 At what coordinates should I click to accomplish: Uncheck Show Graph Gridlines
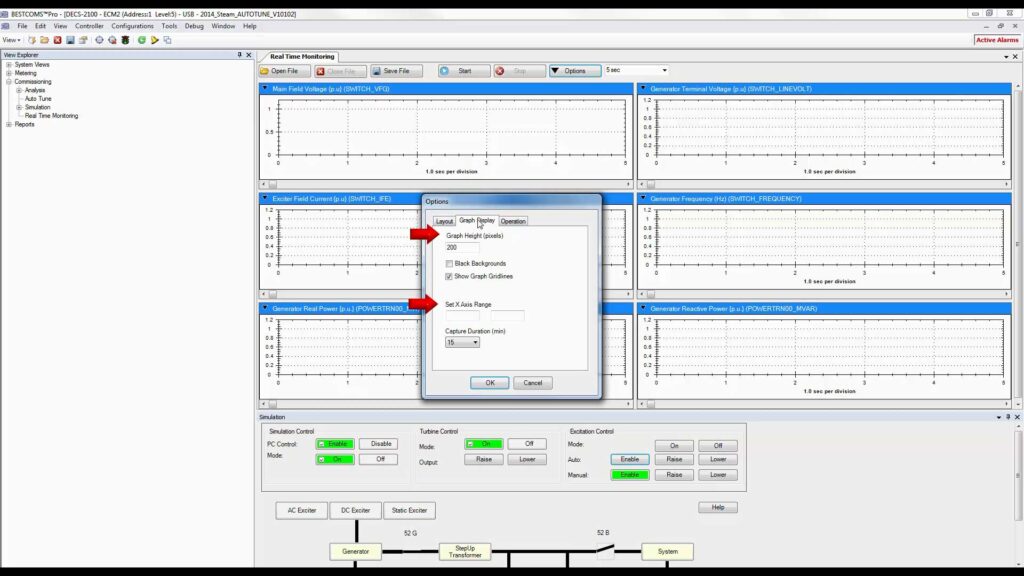(450, 275)
